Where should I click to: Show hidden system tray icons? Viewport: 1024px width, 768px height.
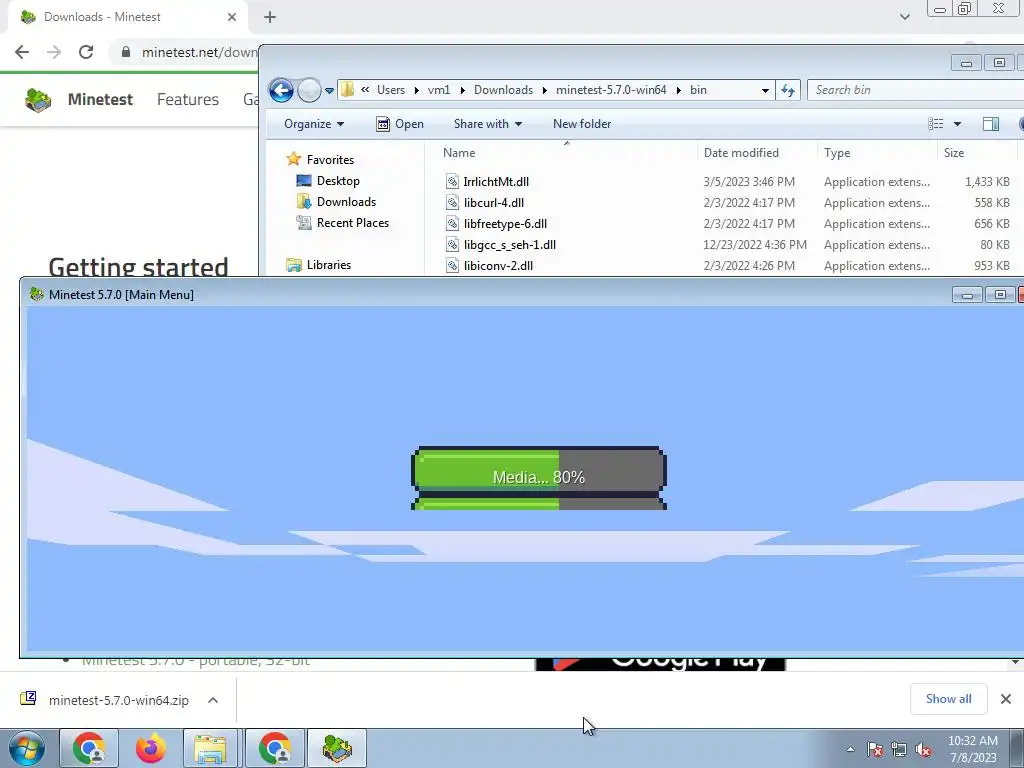850,749
